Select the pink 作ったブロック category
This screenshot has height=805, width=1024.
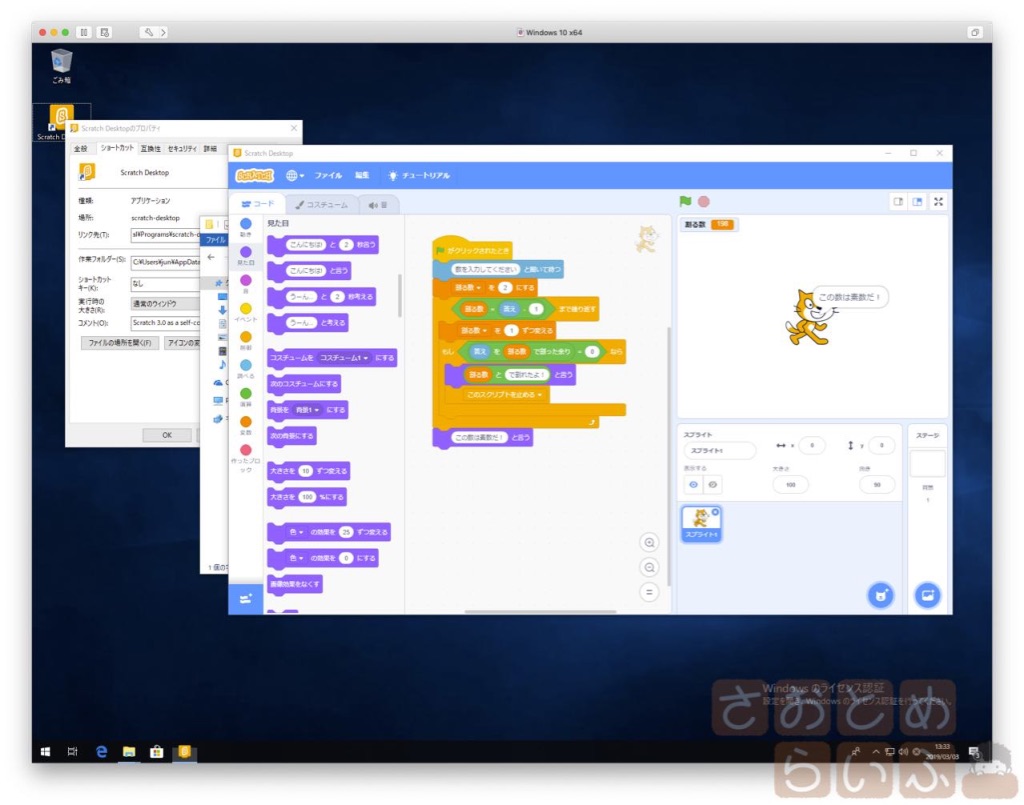pos(246,450)
